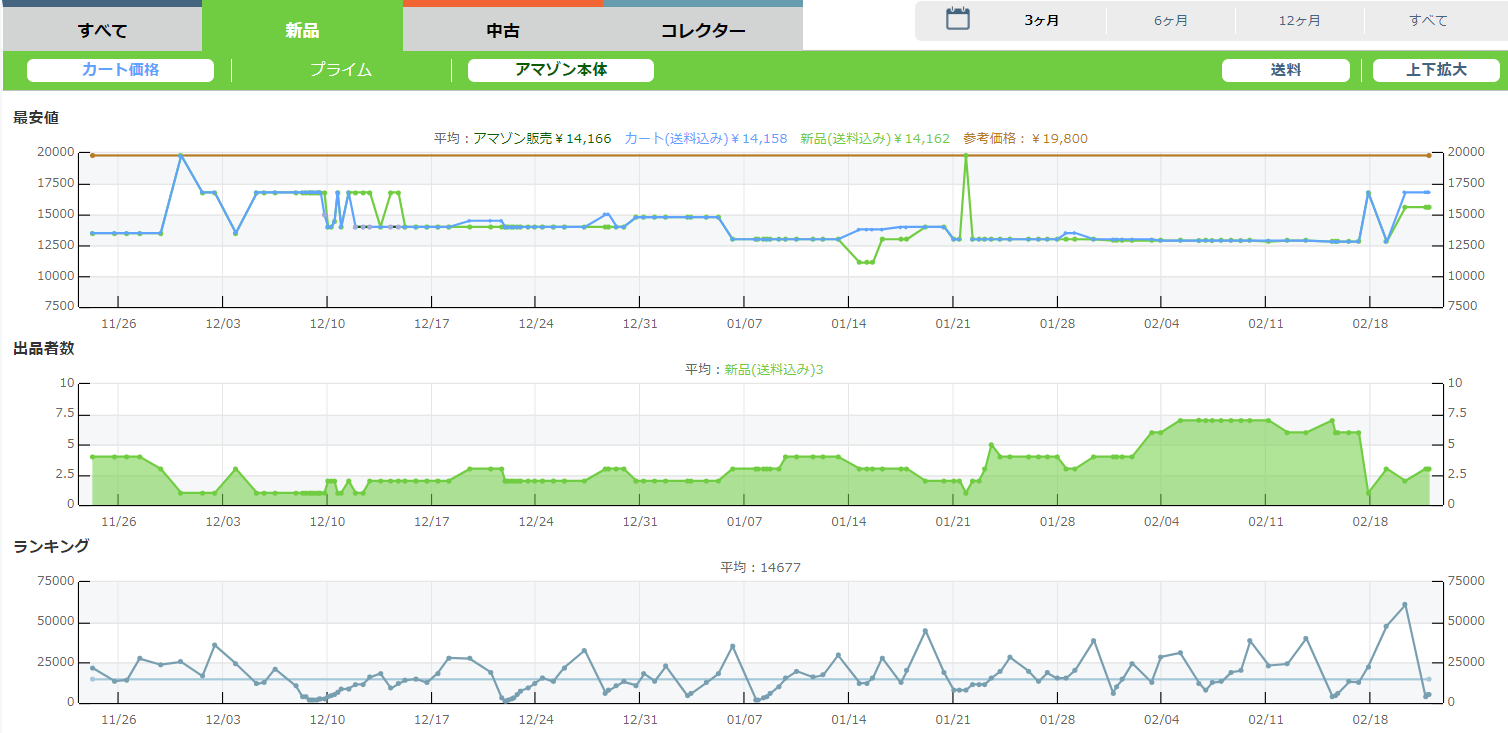Image resolution: width=1508 pixels, height=733 pixels.
Task: Click the ranking peak point after 02/18
Action: click(x=1405, y=604)
